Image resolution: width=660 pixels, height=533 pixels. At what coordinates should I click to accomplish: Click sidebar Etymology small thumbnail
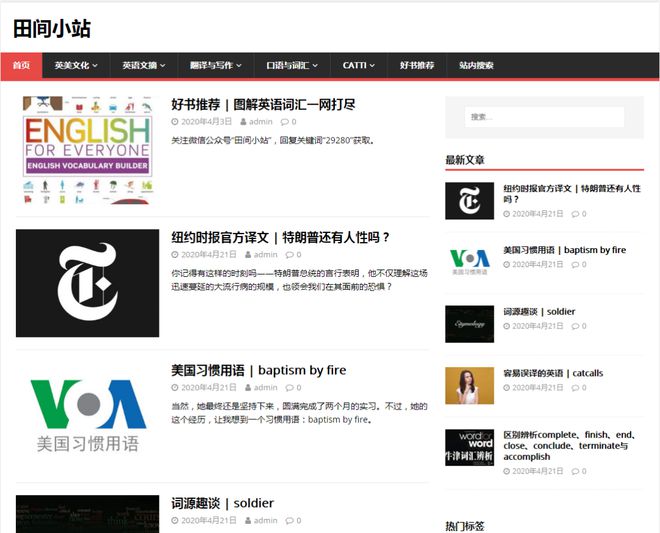pyautogui.click(x=470, y=324)
